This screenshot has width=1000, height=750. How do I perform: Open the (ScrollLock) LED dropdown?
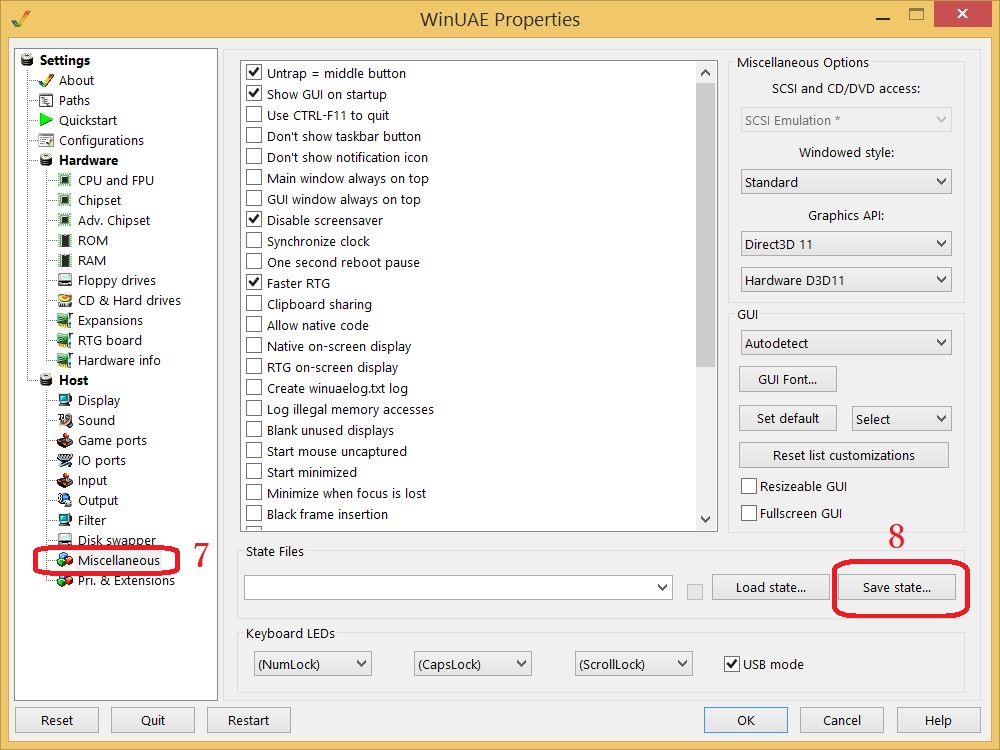coord(633,664)
